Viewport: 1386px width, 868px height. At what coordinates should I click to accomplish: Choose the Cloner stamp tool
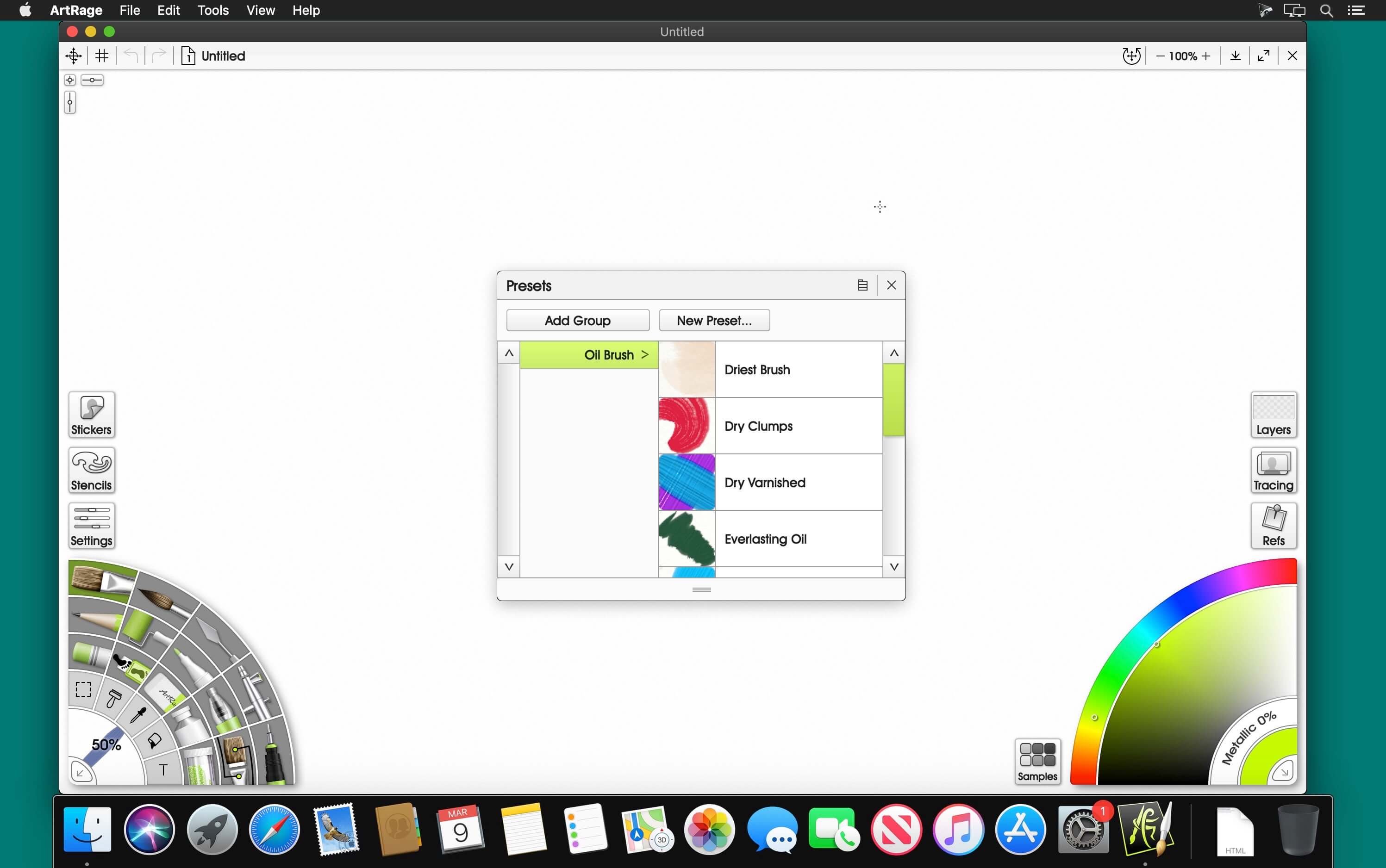point(114,698)
